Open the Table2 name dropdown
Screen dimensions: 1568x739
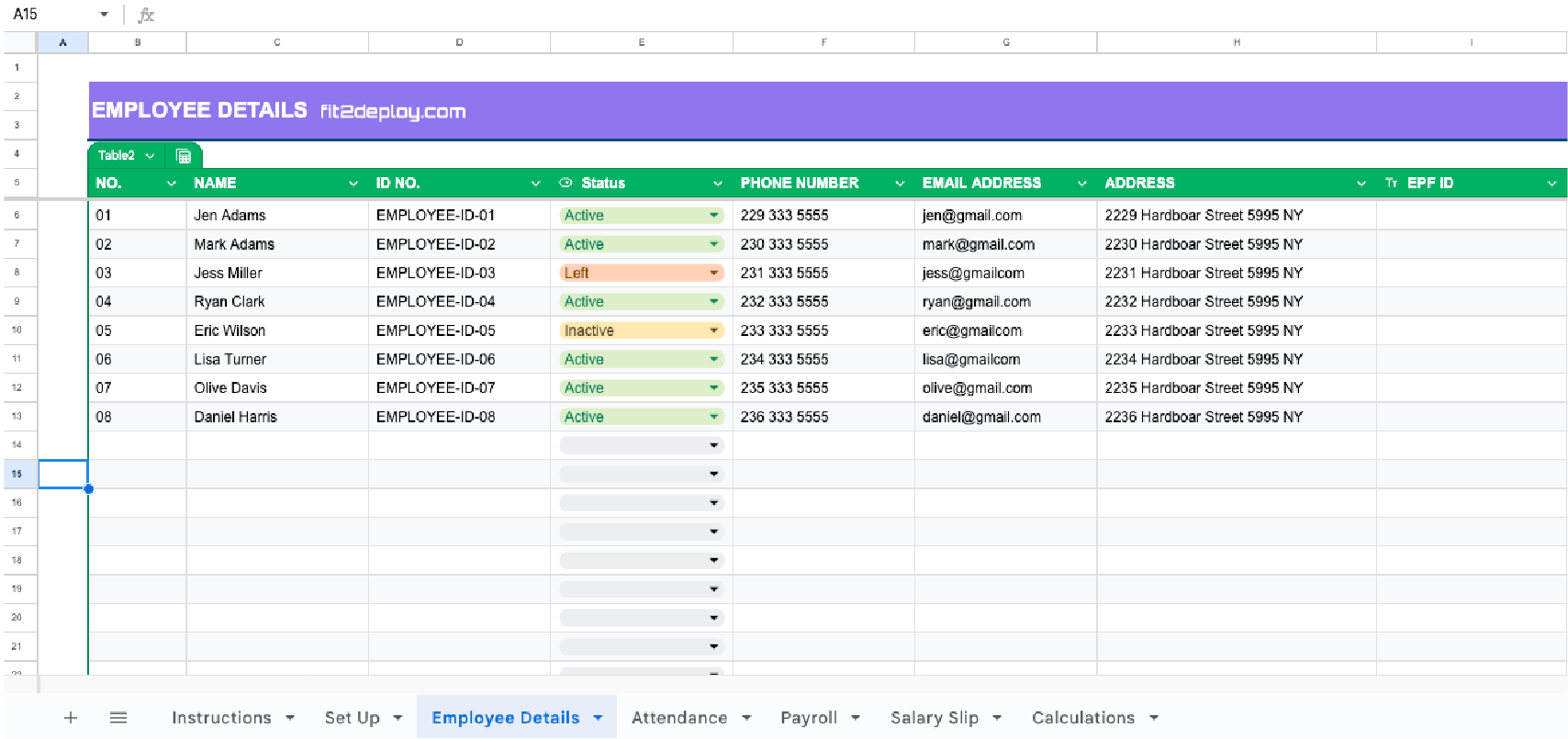[x=150, y=156]
